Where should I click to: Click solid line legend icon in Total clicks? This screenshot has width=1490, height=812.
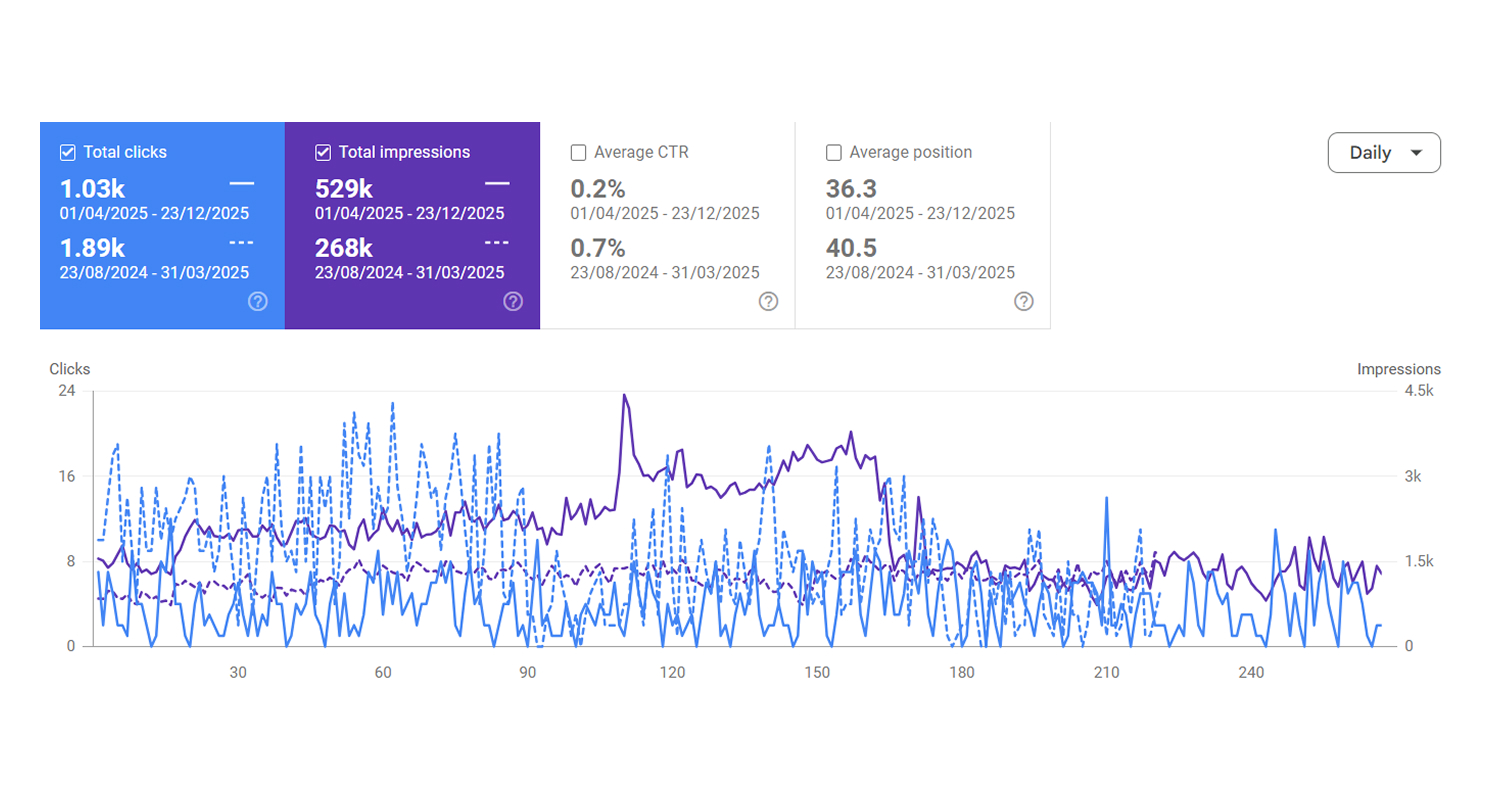(x=242, y=183)
